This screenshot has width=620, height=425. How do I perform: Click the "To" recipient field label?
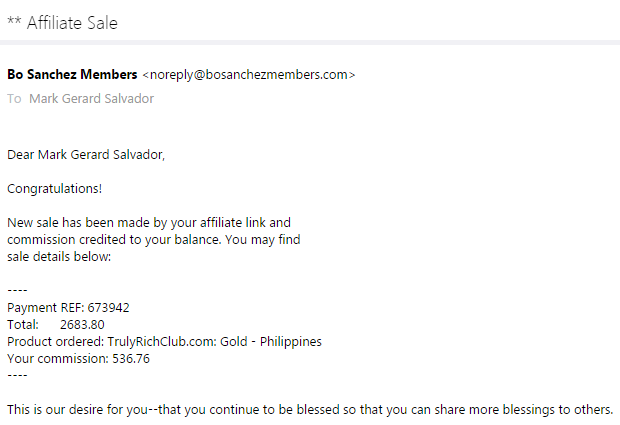[x=14, y=99]
